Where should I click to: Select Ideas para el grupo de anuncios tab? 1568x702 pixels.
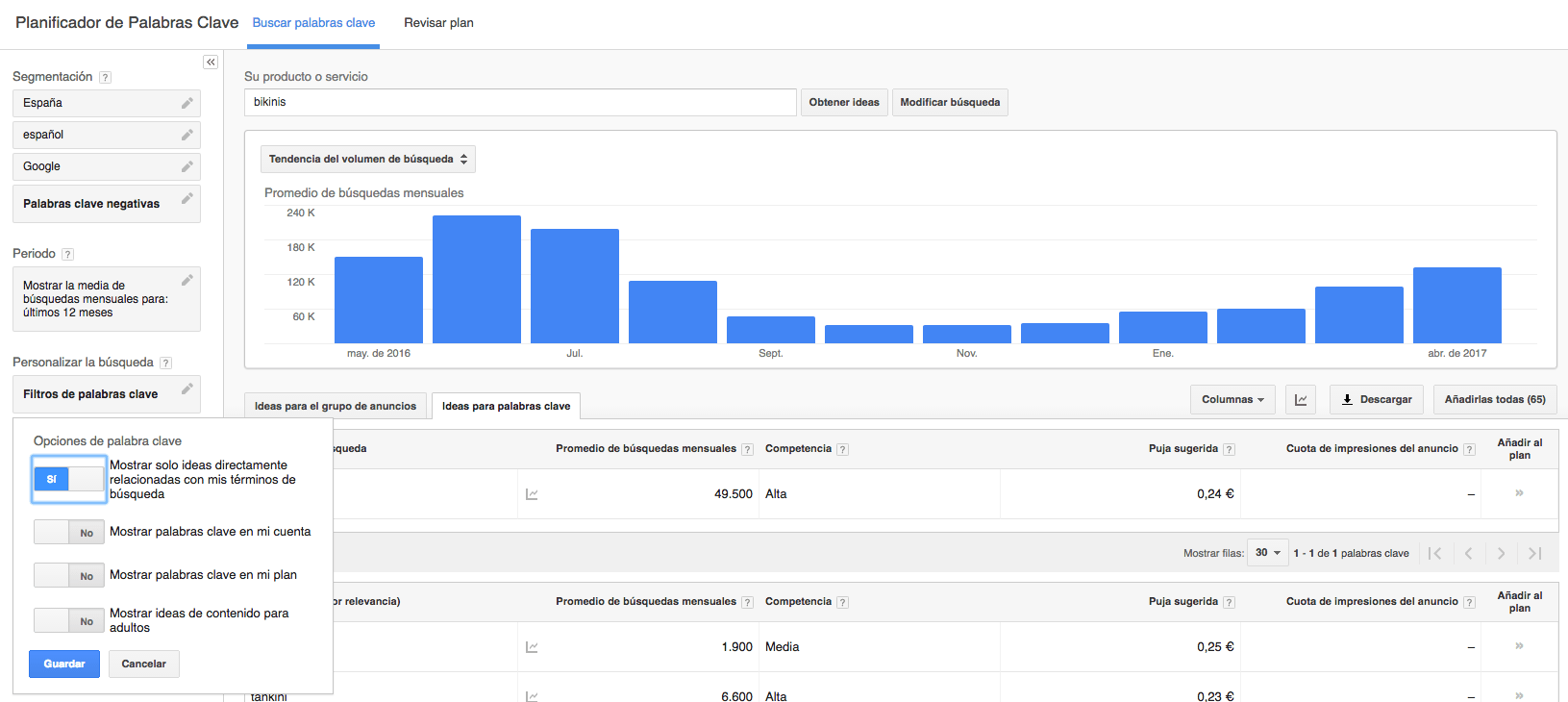(336, 406)
